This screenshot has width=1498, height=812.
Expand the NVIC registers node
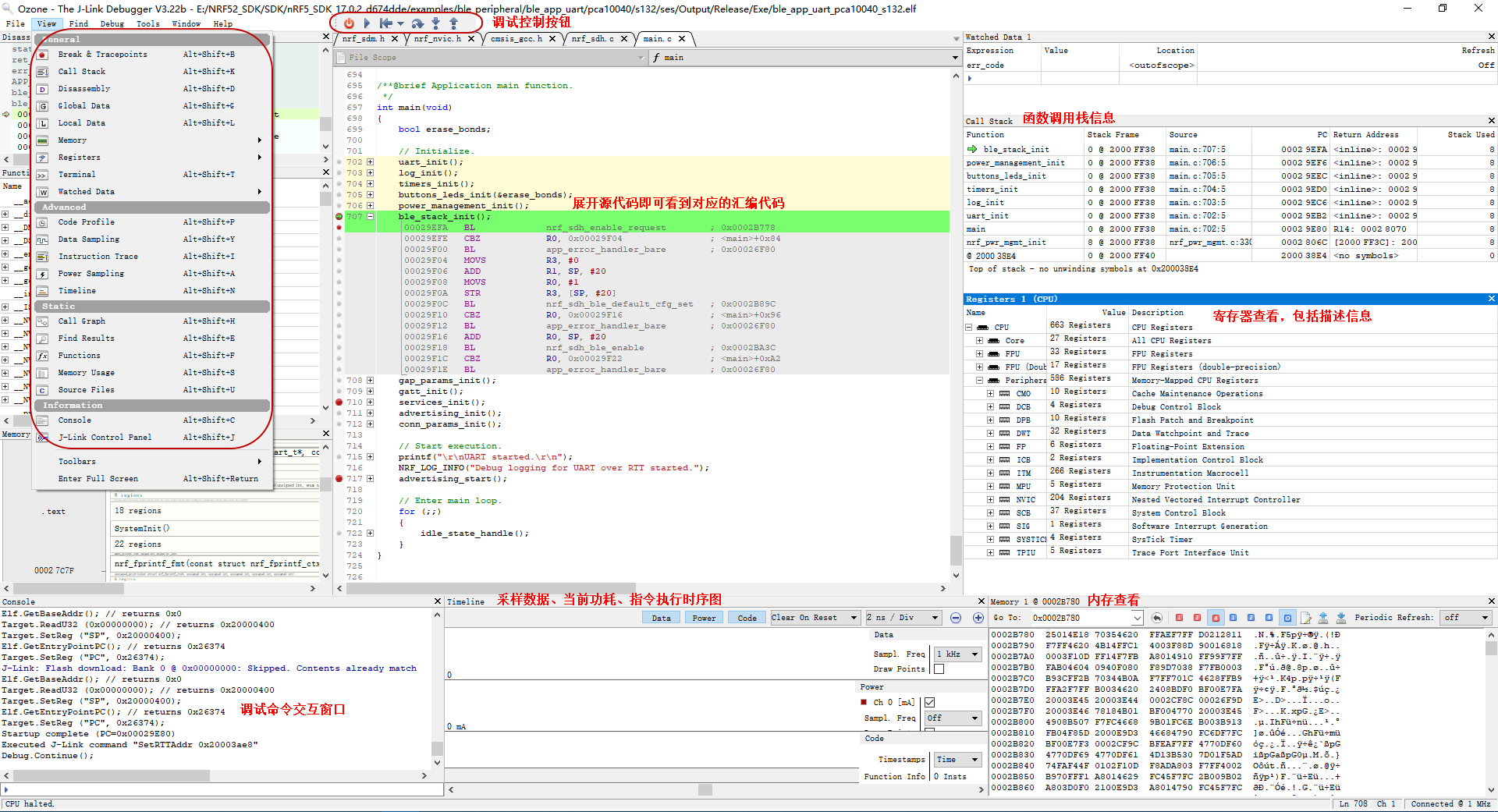990,500
